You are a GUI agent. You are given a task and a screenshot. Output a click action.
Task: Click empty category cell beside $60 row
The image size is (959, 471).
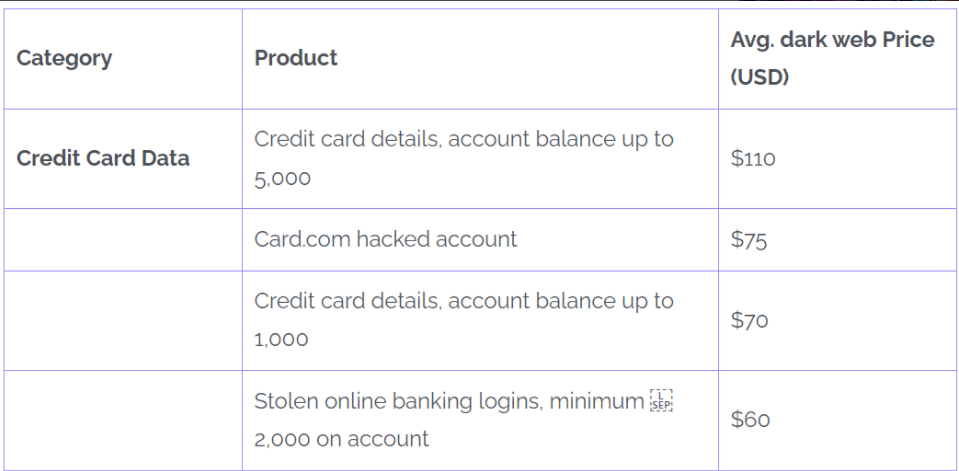pos(123,420)
